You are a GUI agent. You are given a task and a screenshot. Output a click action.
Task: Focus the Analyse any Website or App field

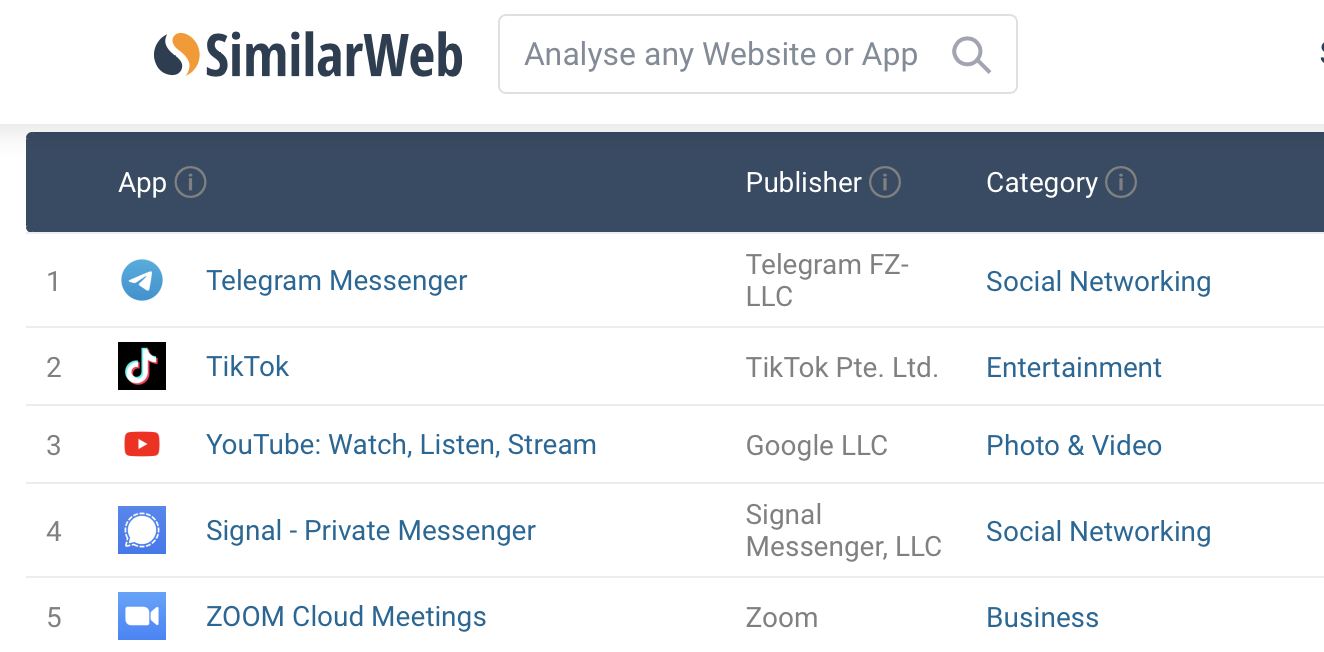point(720,55)
